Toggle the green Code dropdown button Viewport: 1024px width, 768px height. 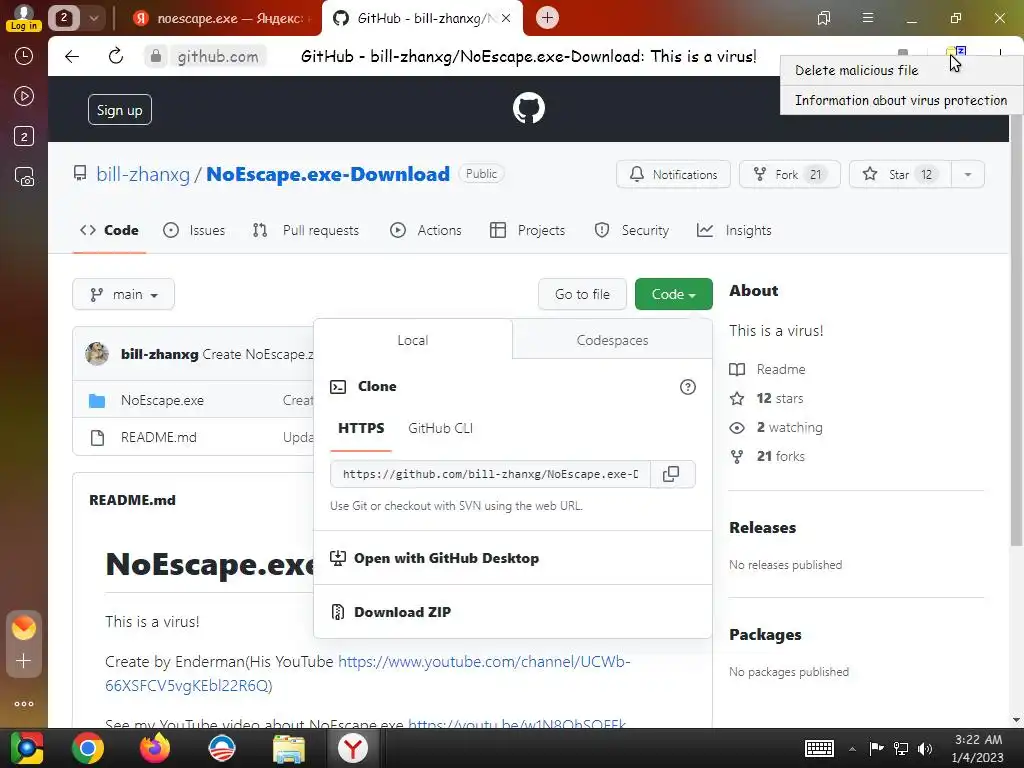click(x=673, y=295)
